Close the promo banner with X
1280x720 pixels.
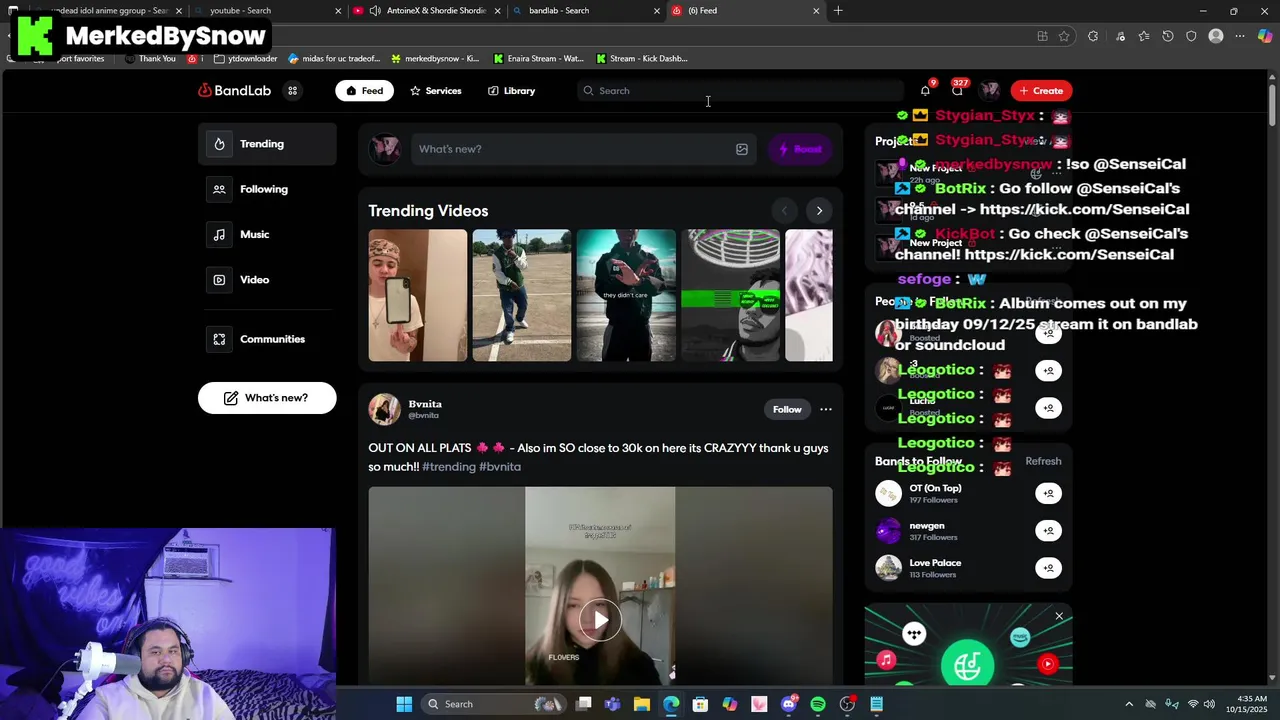point(1059,616)
